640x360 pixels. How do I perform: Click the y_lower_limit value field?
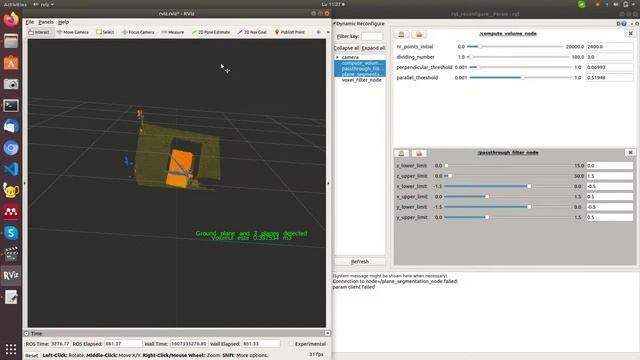point(609,207)
